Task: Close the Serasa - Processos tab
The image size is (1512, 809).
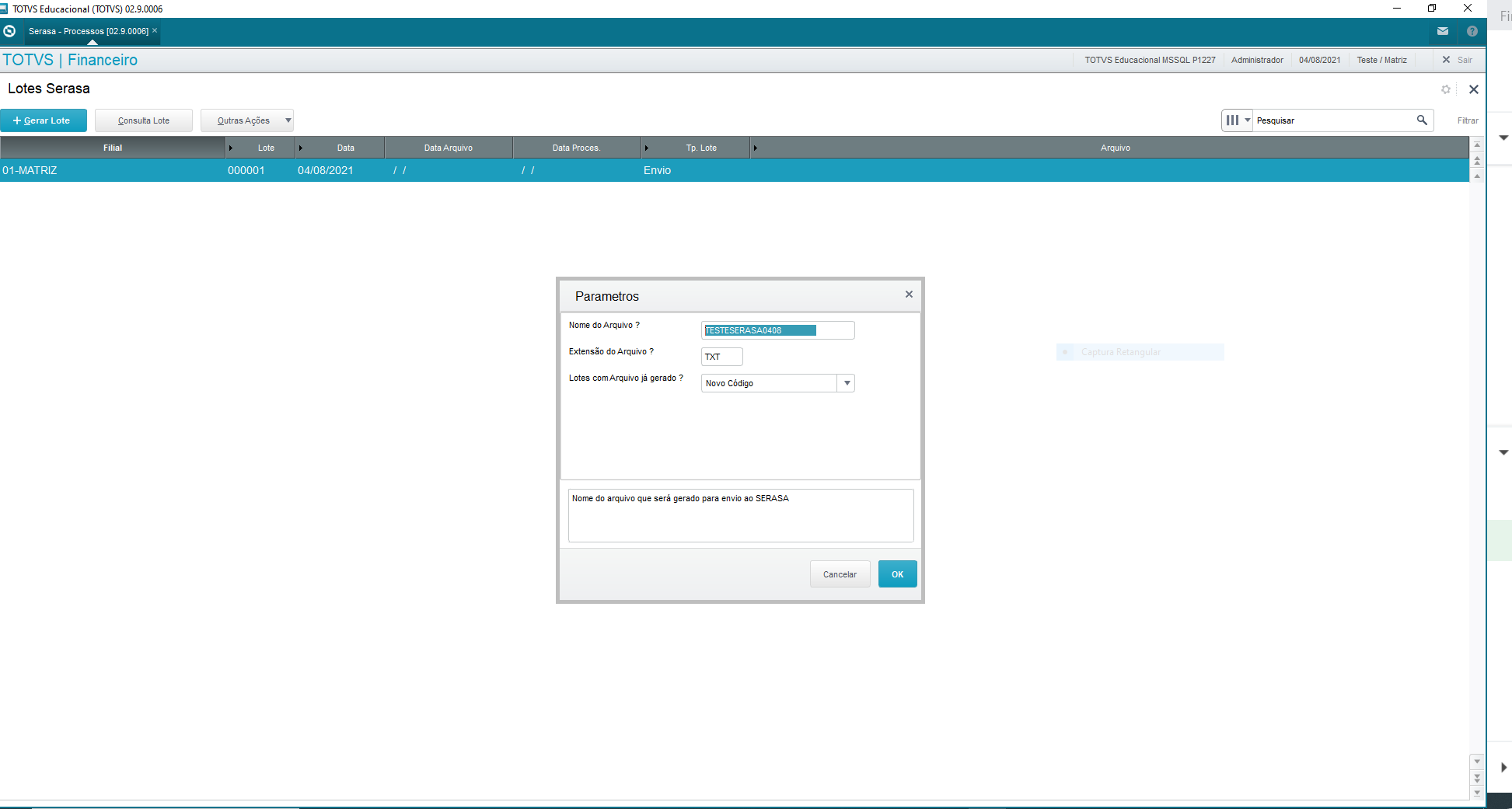Action: point(155,31)
